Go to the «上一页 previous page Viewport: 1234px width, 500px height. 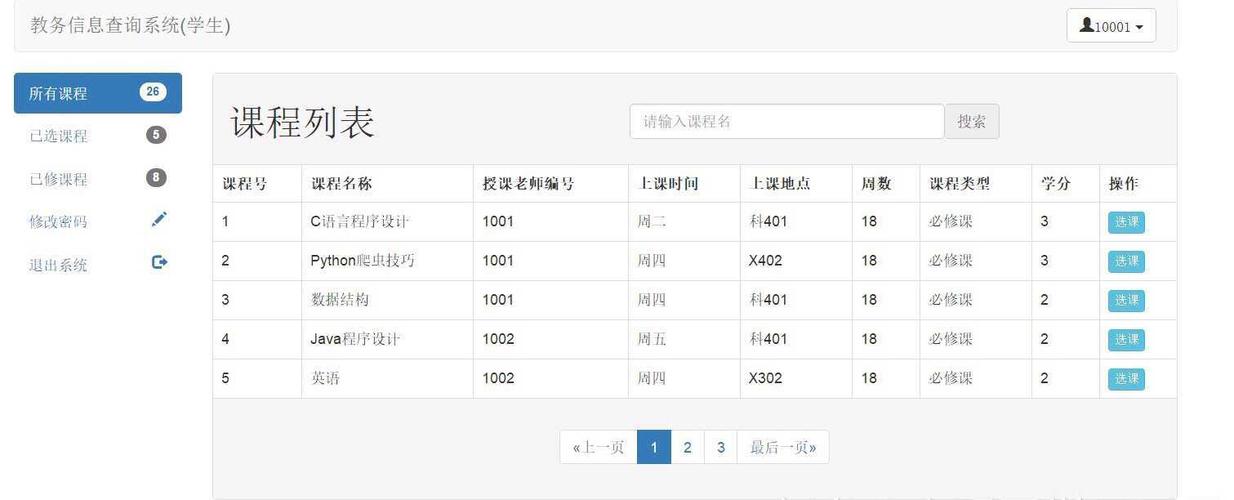click(x=598, y=447)
